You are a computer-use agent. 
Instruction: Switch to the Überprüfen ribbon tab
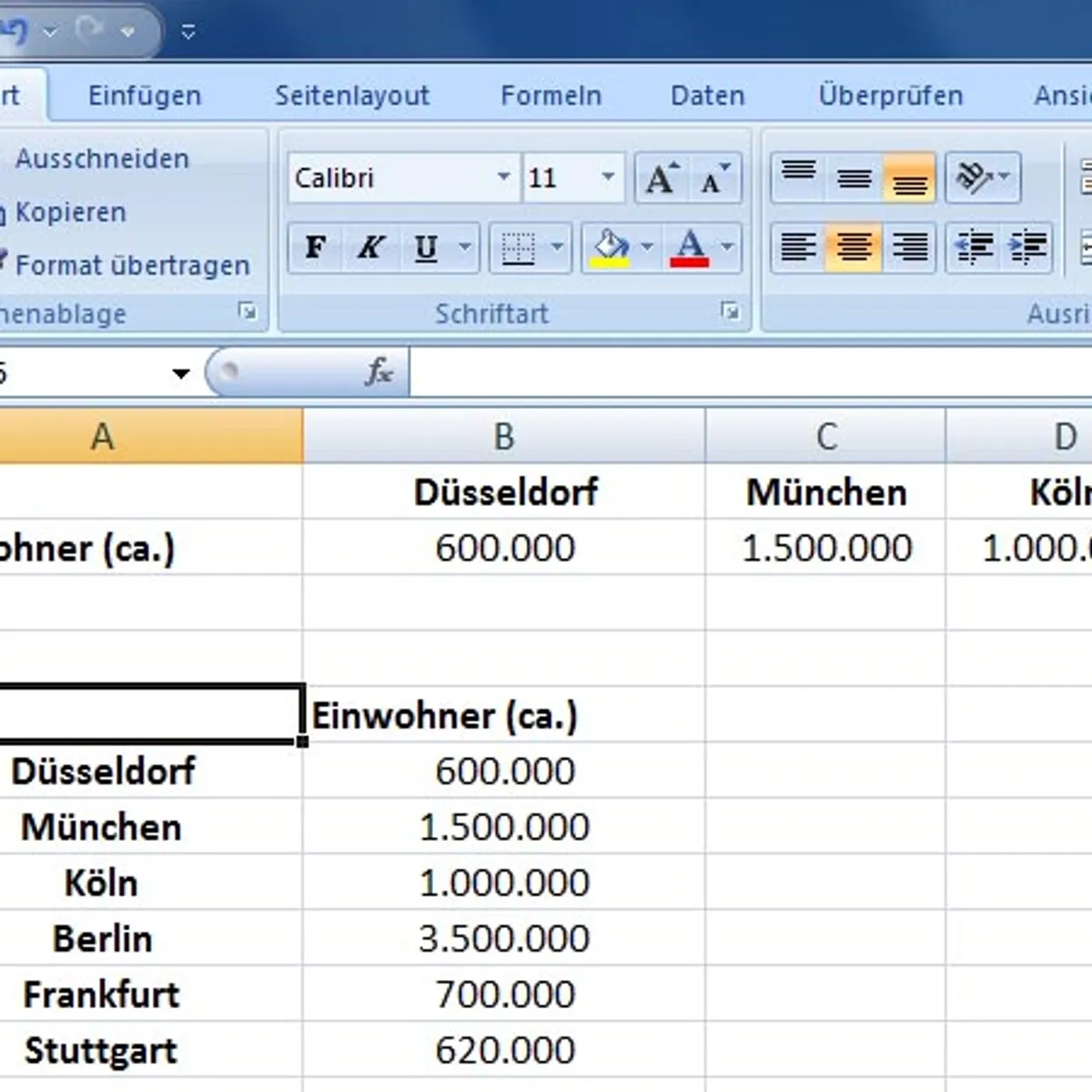891,96
